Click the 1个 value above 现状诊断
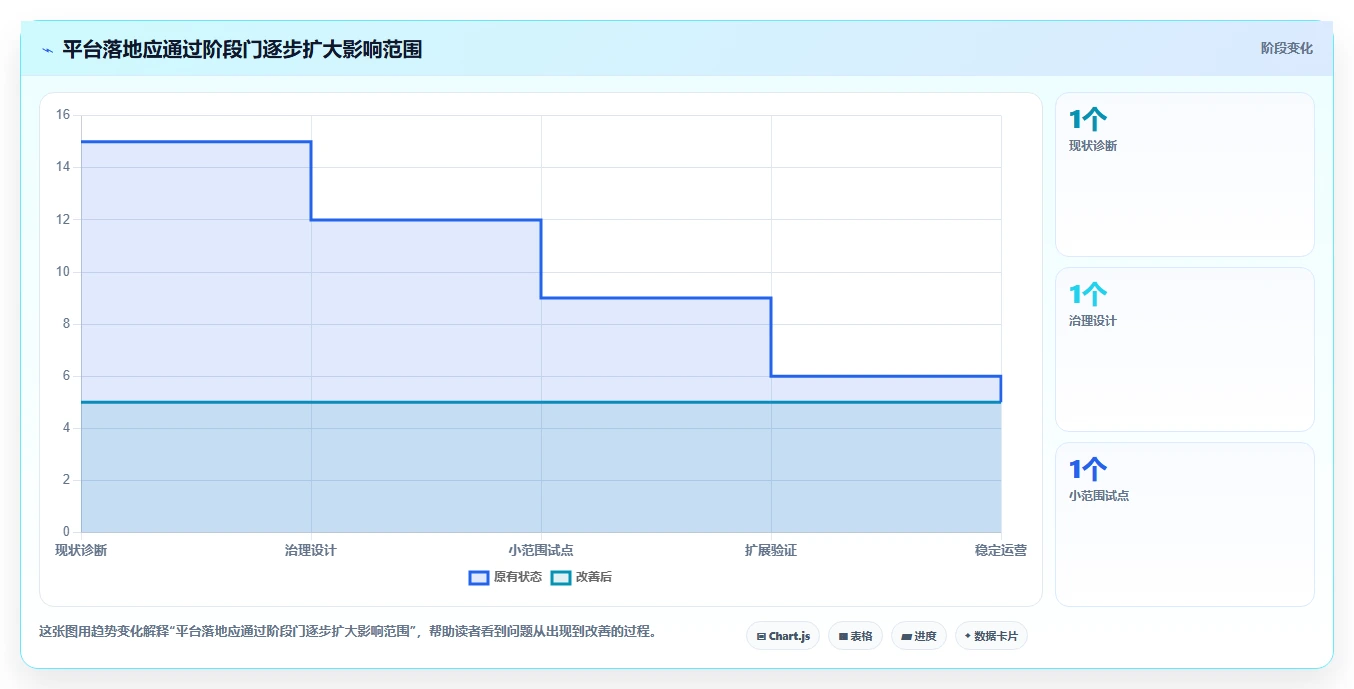1354x689 pixels. click(1088, 120)
